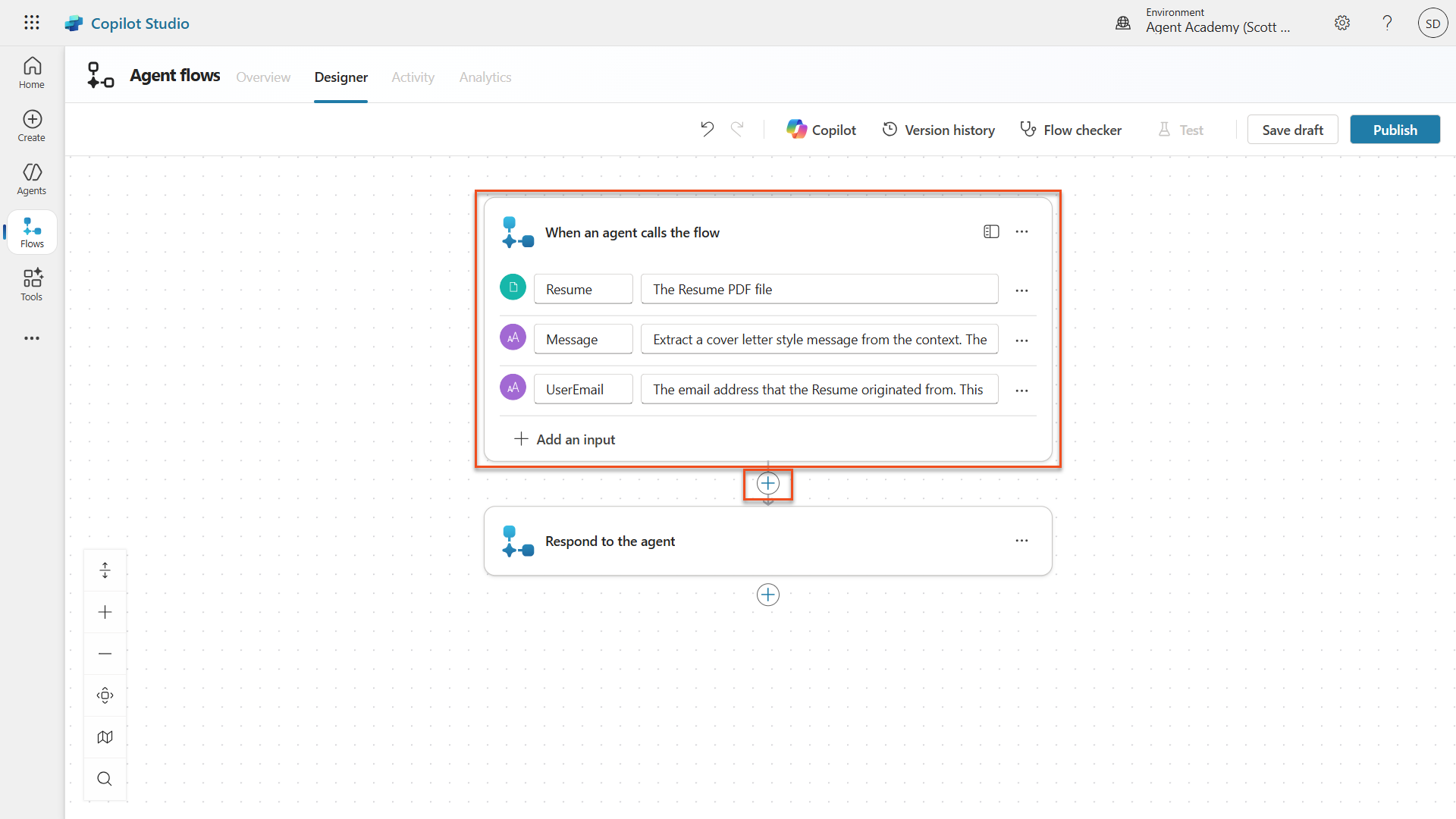
Task: Fit the flow to the screen
Action: click(105, 695)
